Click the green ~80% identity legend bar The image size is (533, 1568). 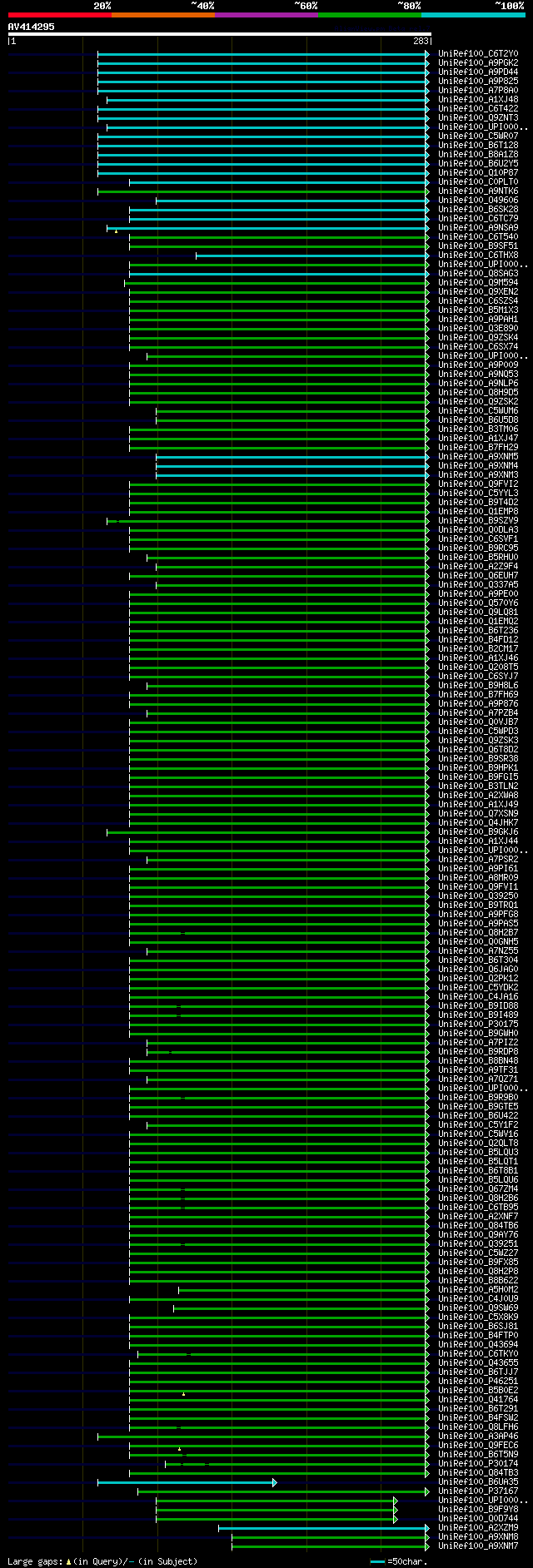370,15
